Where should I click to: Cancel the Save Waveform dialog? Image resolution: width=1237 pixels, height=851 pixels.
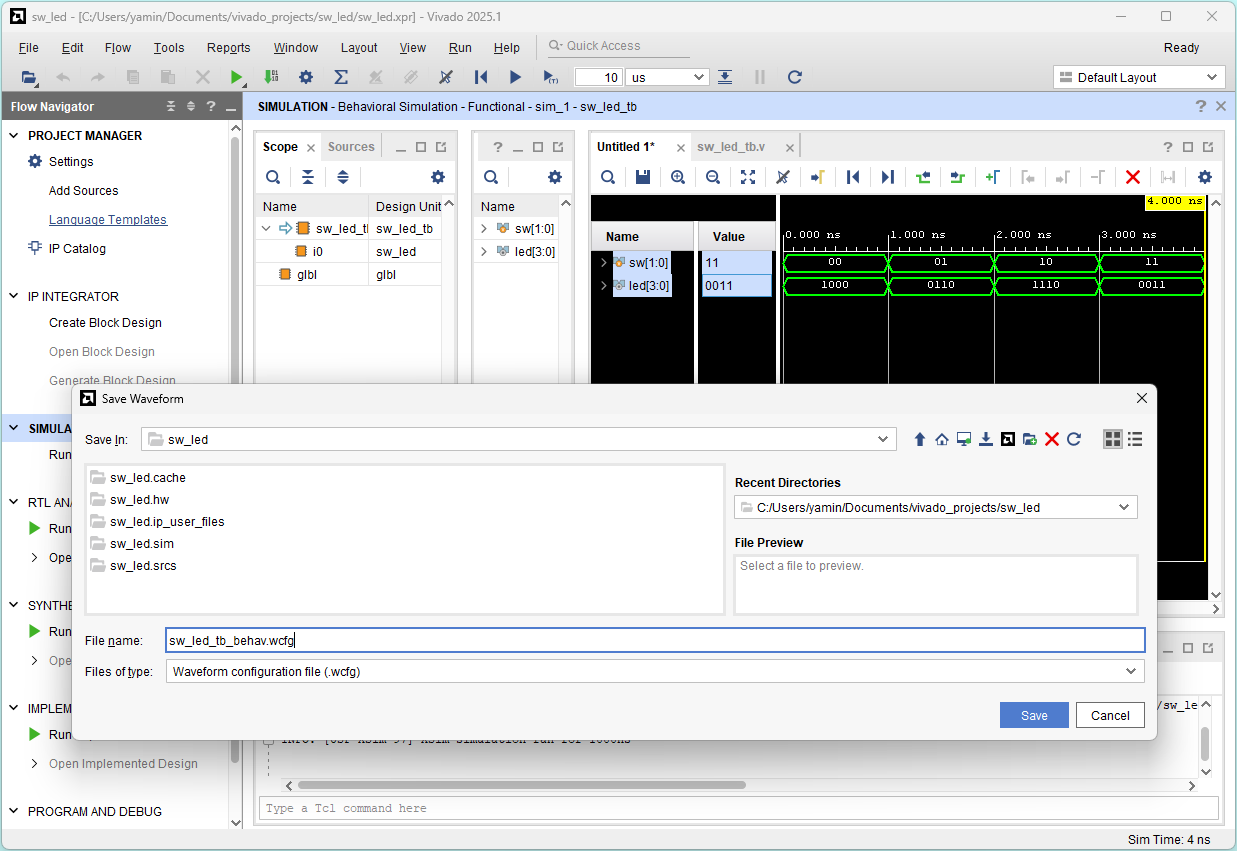coord(1110,715)
